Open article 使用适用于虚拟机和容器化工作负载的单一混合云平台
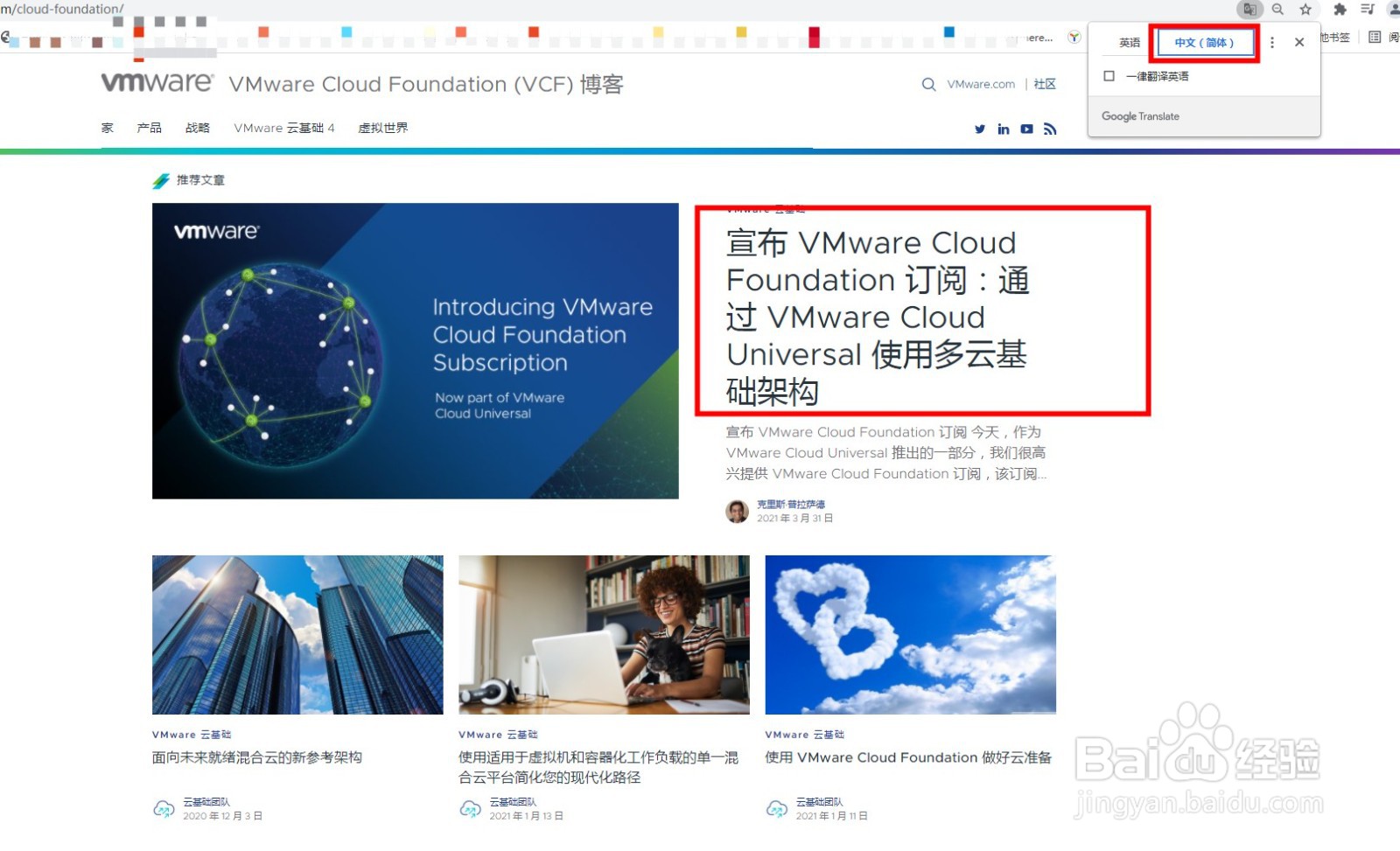This screenshot has height=851, width=1400. click(x=598, y=767)
